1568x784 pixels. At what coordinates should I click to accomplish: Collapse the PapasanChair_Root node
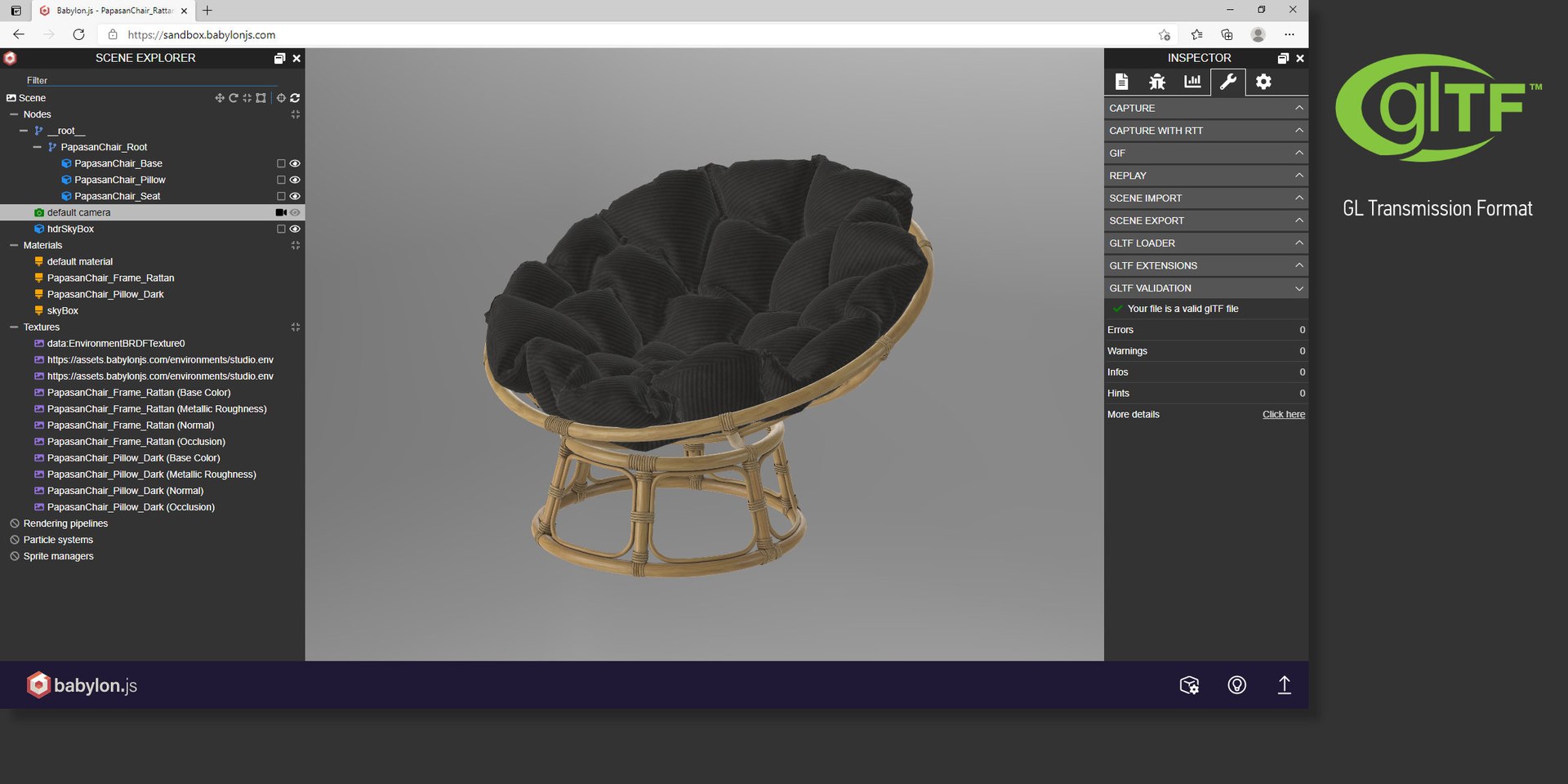(38, 147)
